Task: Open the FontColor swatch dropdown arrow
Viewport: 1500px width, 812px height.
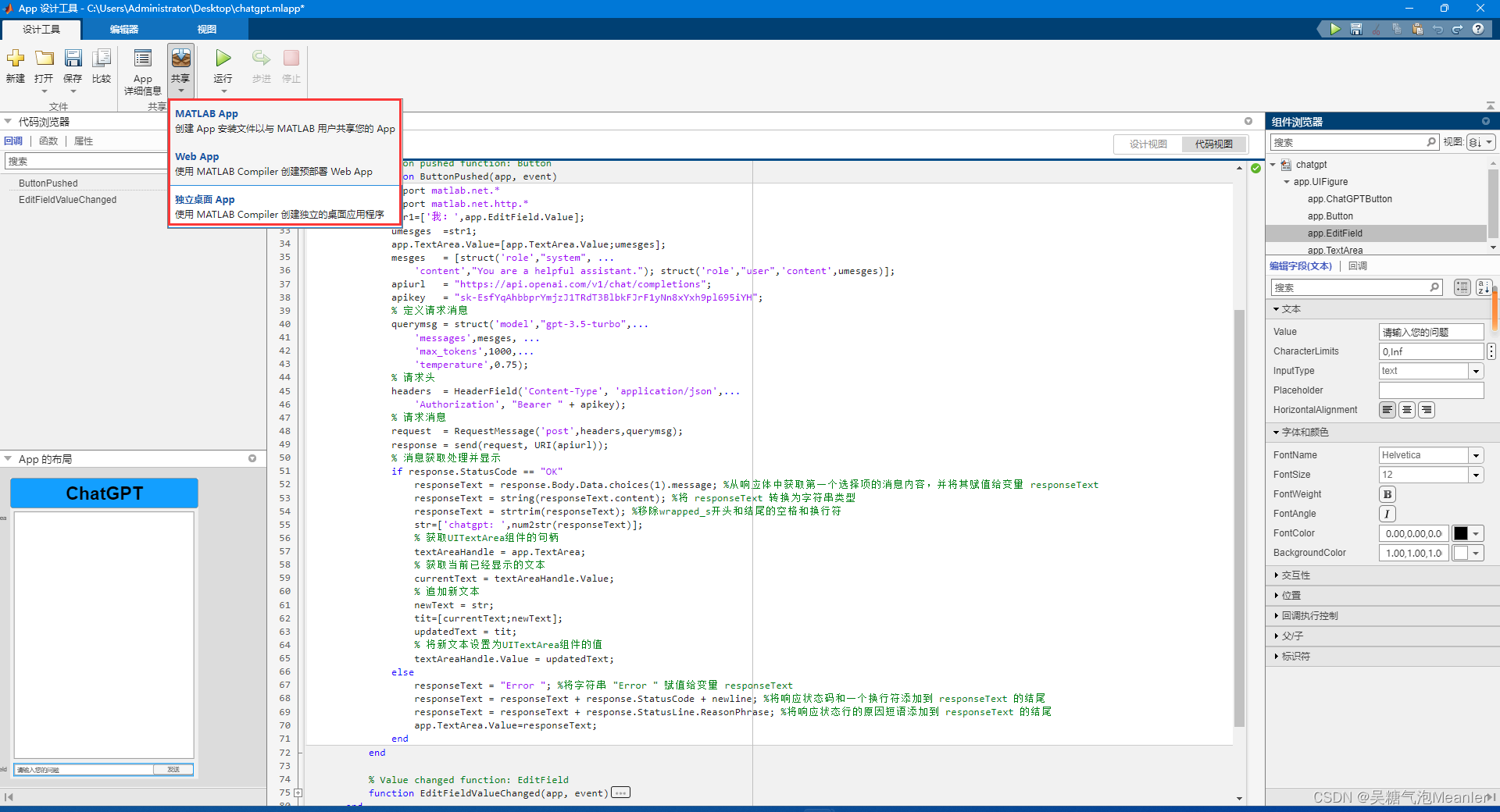Action: pos(1477,533)
